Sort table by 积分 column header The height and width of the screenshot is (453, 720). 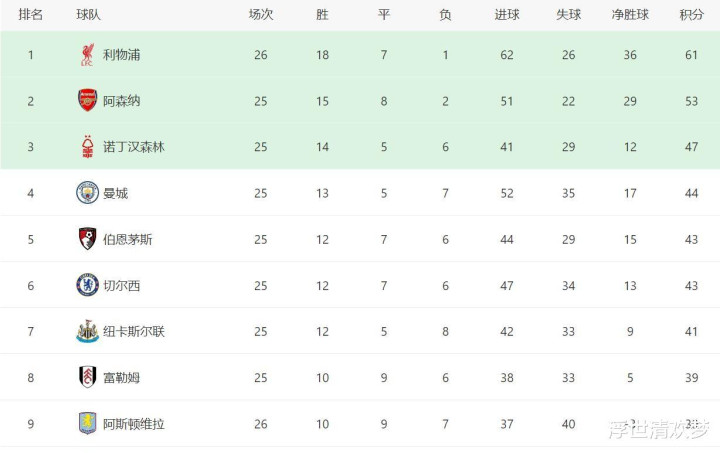pyautogui.click(x=691, y=15)
